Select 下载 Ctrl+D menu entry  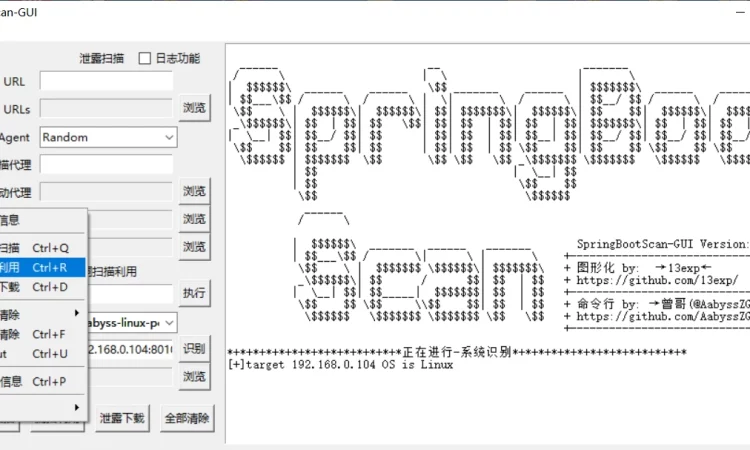click(42, 287)
